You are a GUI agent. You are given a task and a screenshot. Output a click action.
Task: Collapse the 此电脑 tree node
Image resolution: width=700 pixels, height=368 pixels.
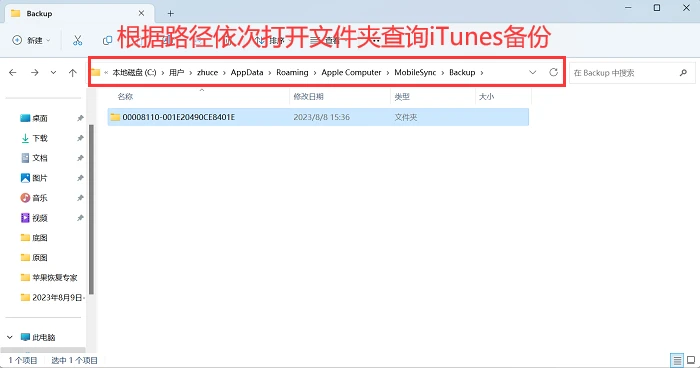[x=10, y=337]
